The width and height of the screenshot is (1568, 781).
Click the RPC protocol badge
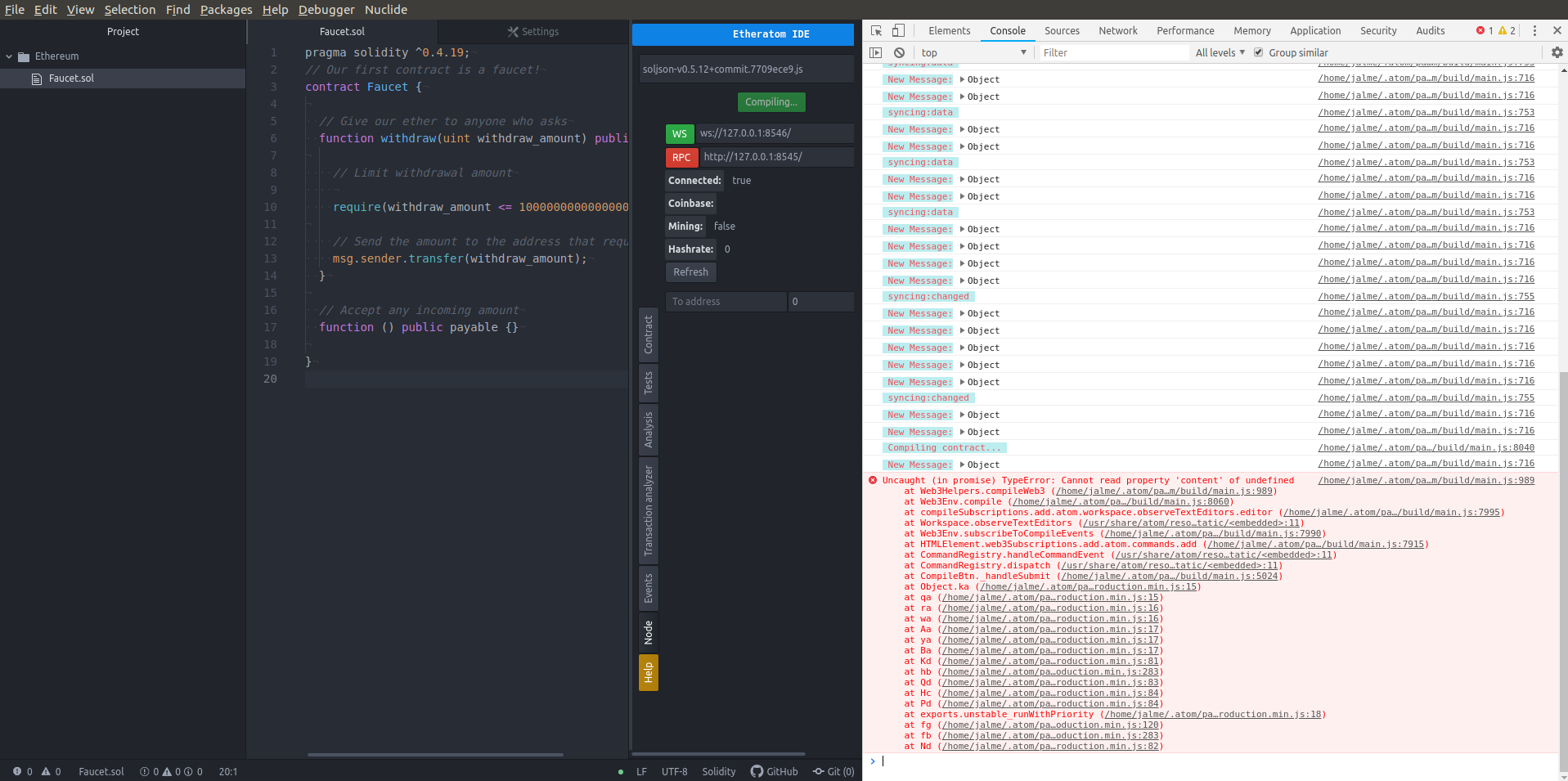tap(681, 157)
